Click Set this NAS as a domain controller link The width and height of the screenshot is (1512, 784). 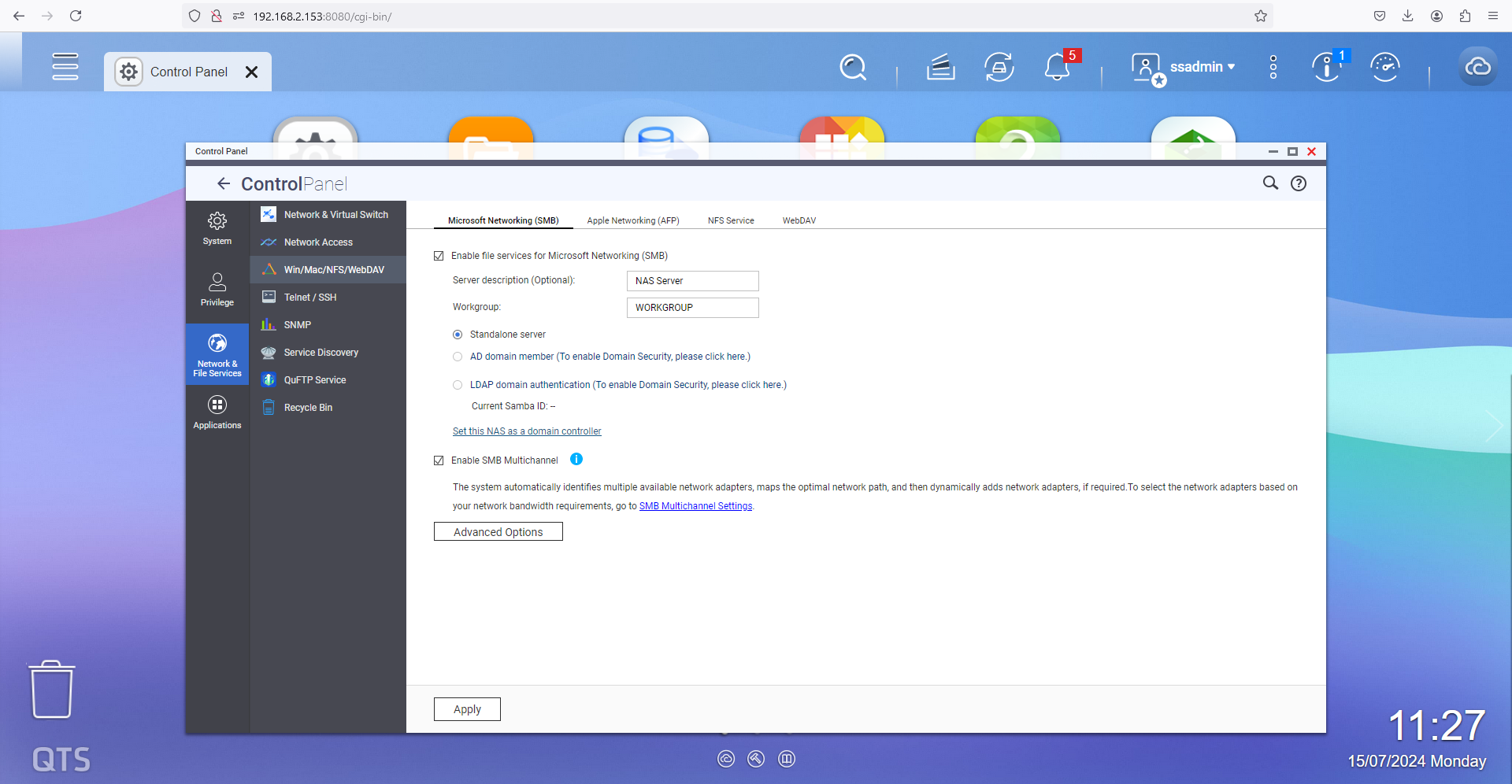[527, 431]
